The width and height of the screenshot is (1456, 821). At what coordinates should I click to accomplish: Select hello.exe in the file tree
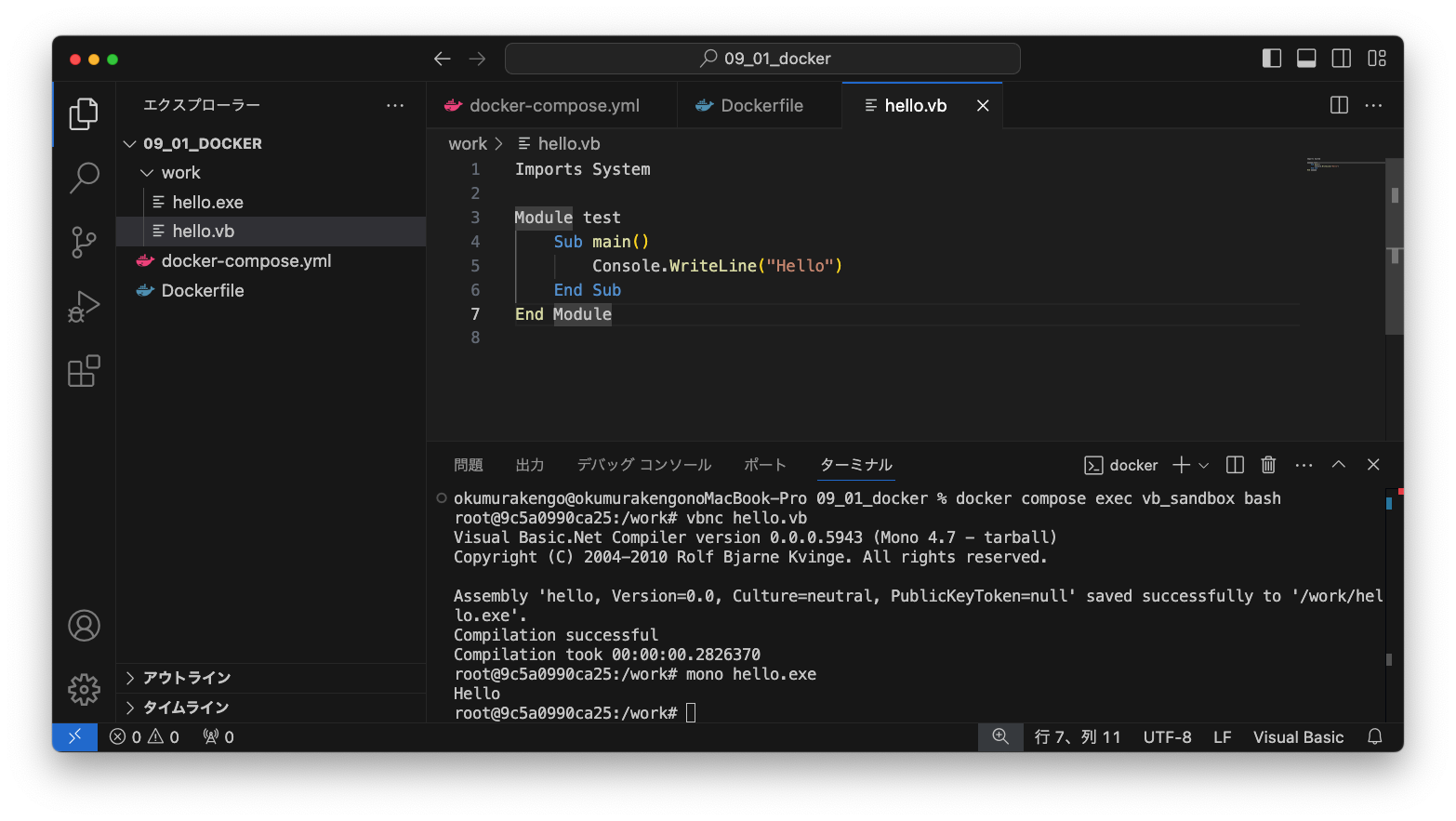[x=271, y=202]
